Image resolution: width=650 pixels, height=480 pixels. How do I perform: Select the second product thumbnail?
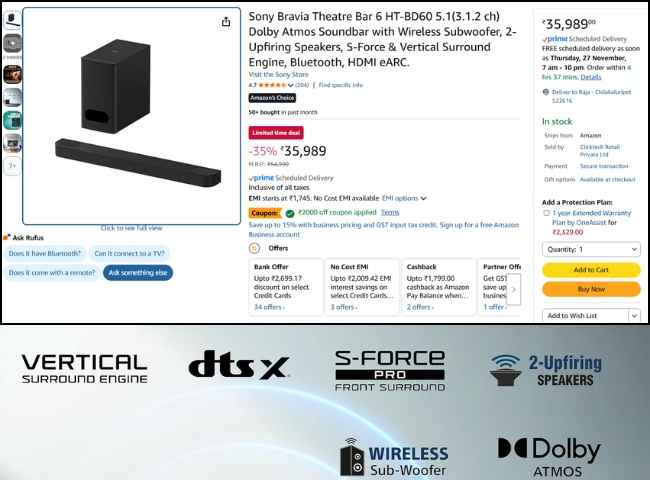pos(12,43)
